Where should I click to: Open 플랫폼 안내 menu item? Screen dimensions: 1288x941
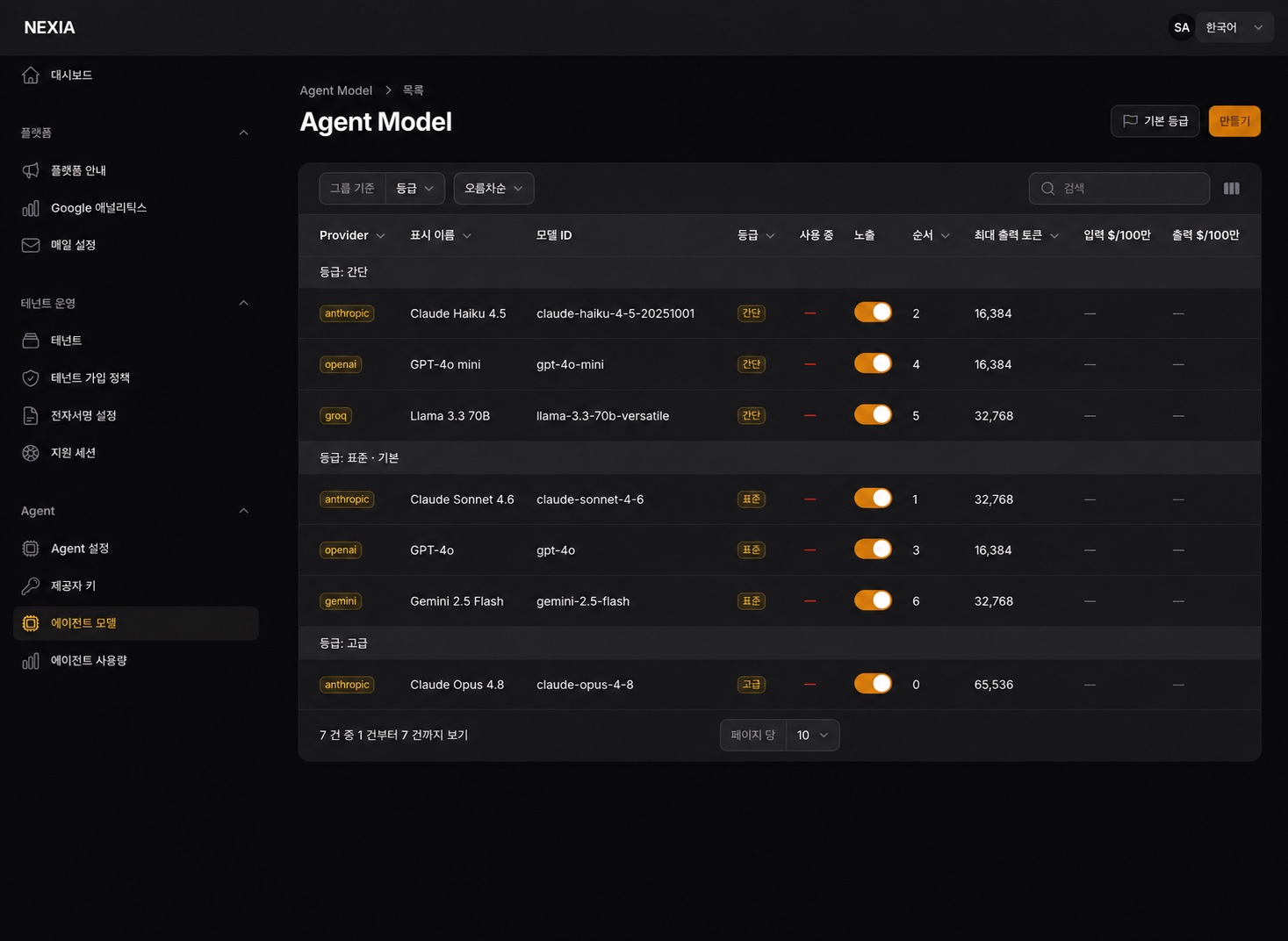136,170
